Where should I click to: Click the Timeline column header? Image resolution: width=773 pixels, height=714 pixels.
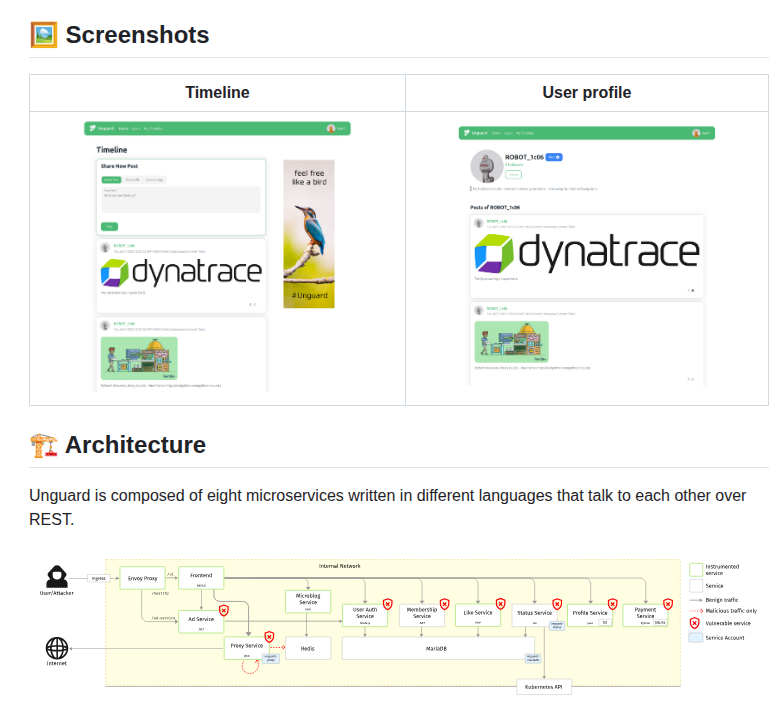point(217,93)
